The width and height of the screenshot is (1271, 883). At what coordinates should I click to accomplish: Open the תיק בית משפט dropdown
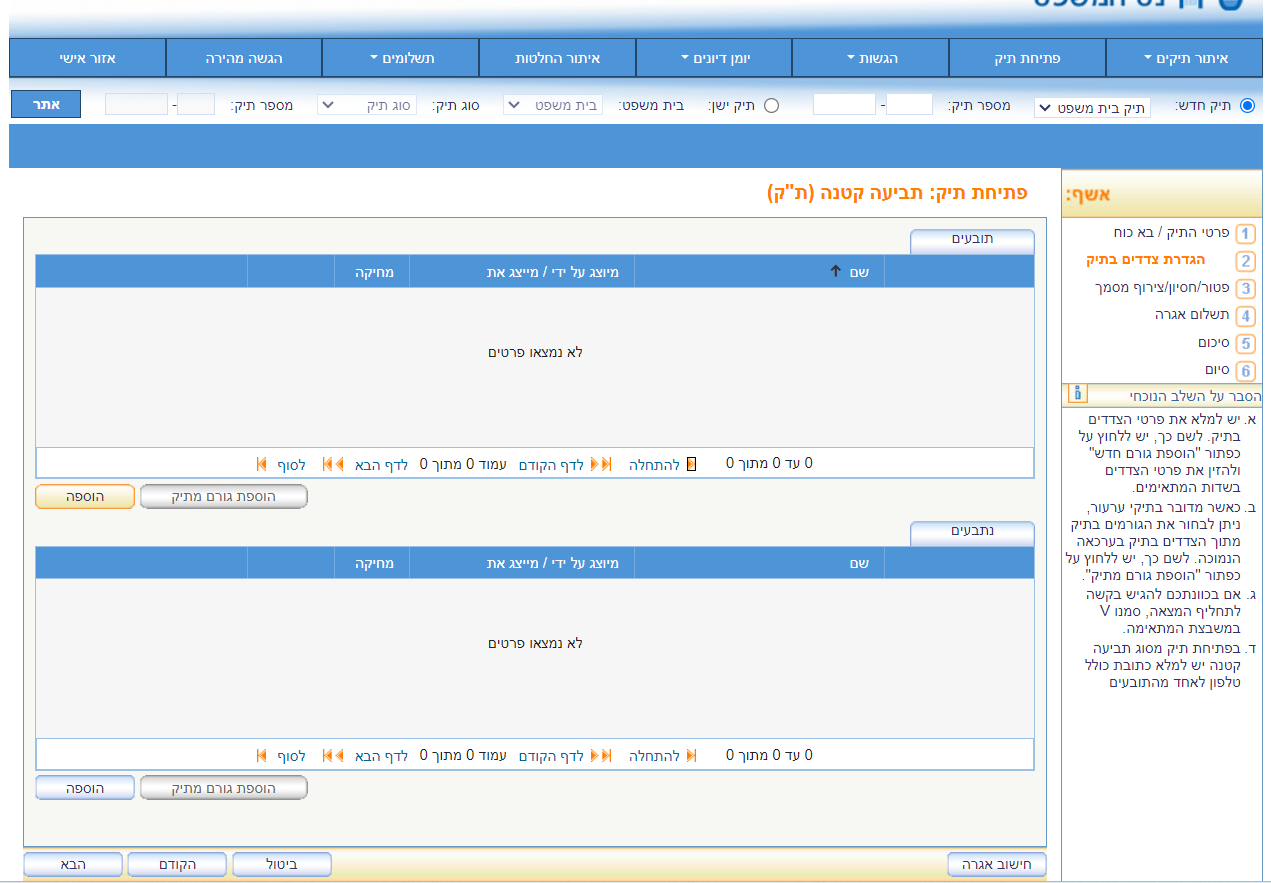tap(1092, 107)
